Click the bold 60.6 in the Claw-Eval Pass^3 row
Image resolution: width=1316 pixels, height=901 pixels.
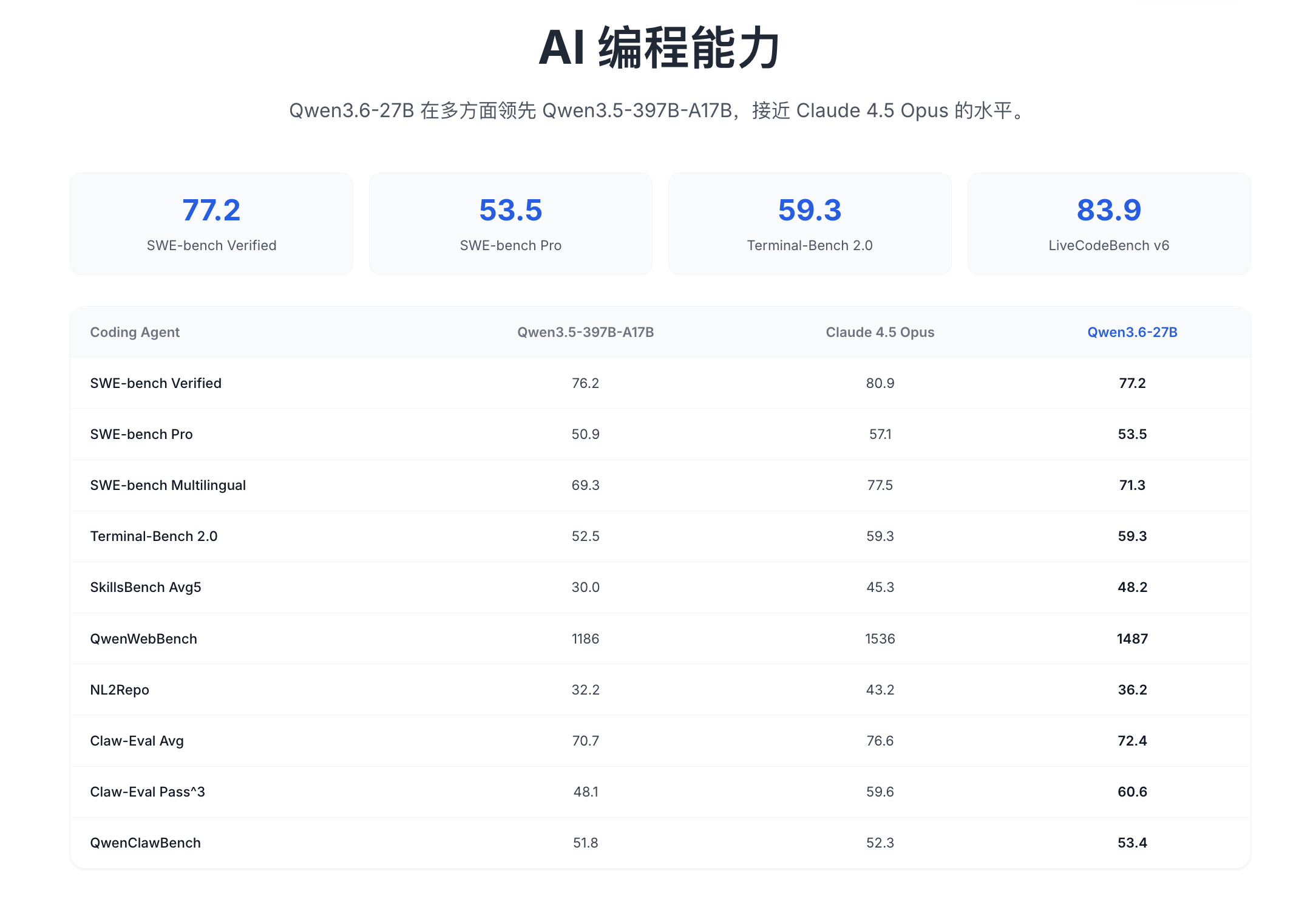1132,792
